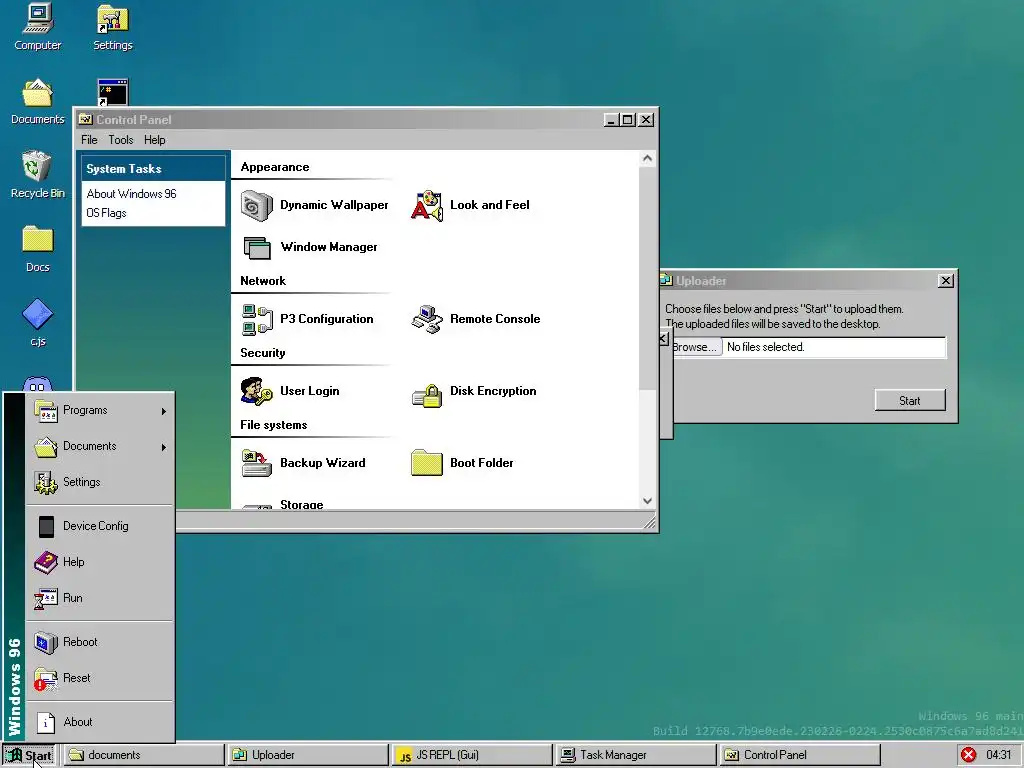Click Control Panel scrollbar down arrow
The width and height of the screenshot is (1024, 768).
(x=647, y=501)
